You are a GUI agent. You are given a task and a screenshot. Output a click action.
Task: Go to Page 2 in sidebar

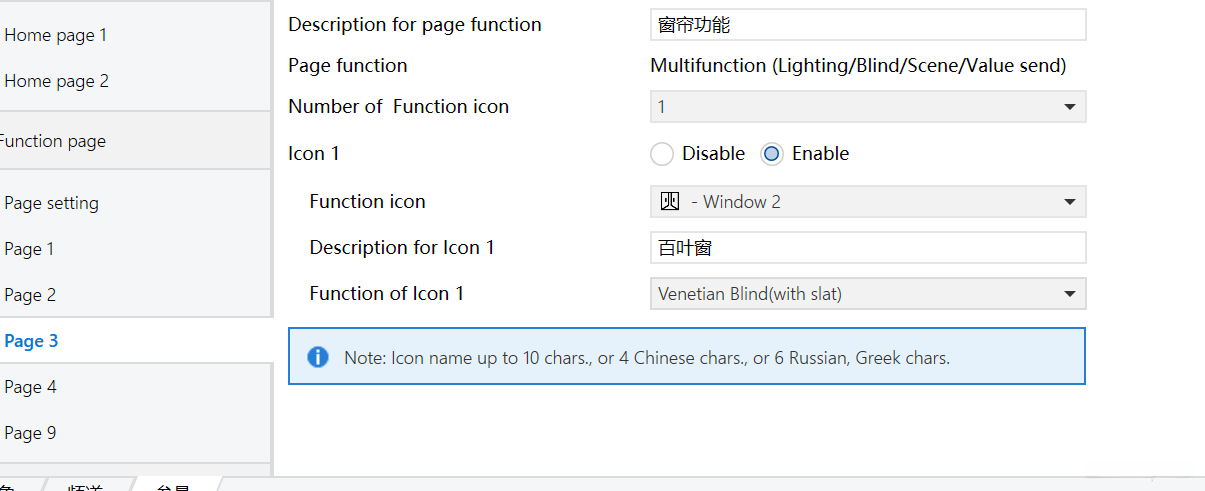coord(30,296)
